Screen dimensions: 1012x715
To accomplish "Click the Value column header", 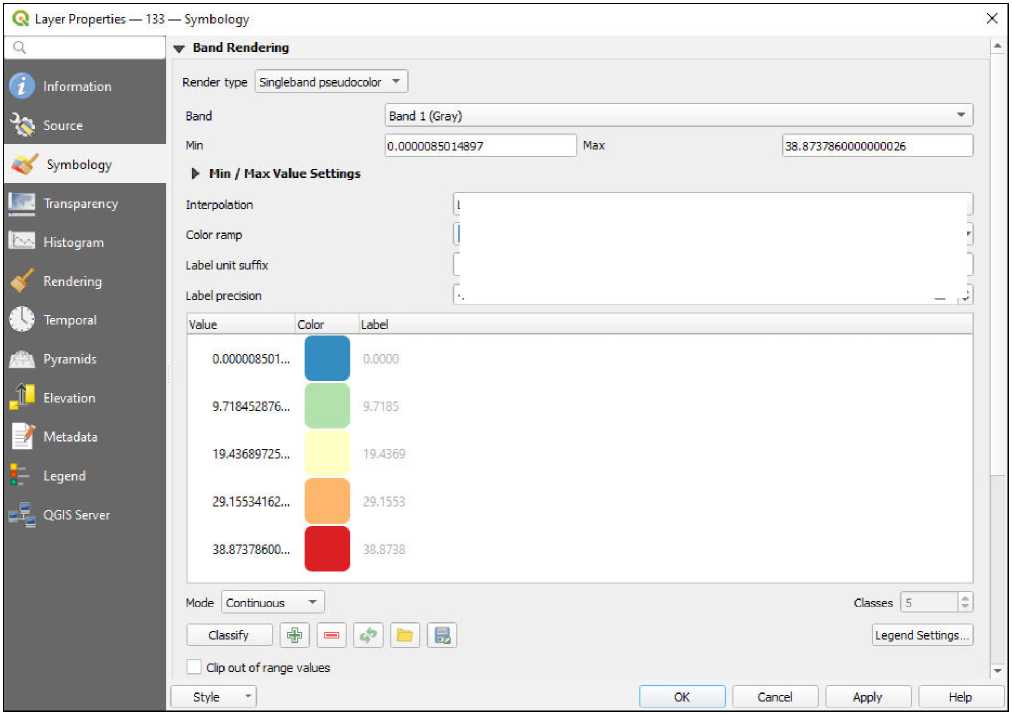I will point(241,325).
